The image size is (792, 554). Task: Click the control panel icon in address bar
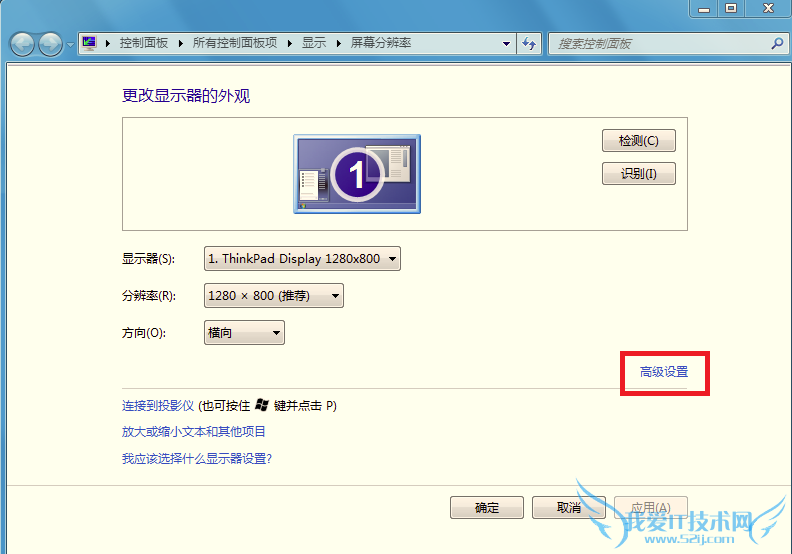point(89,43)
